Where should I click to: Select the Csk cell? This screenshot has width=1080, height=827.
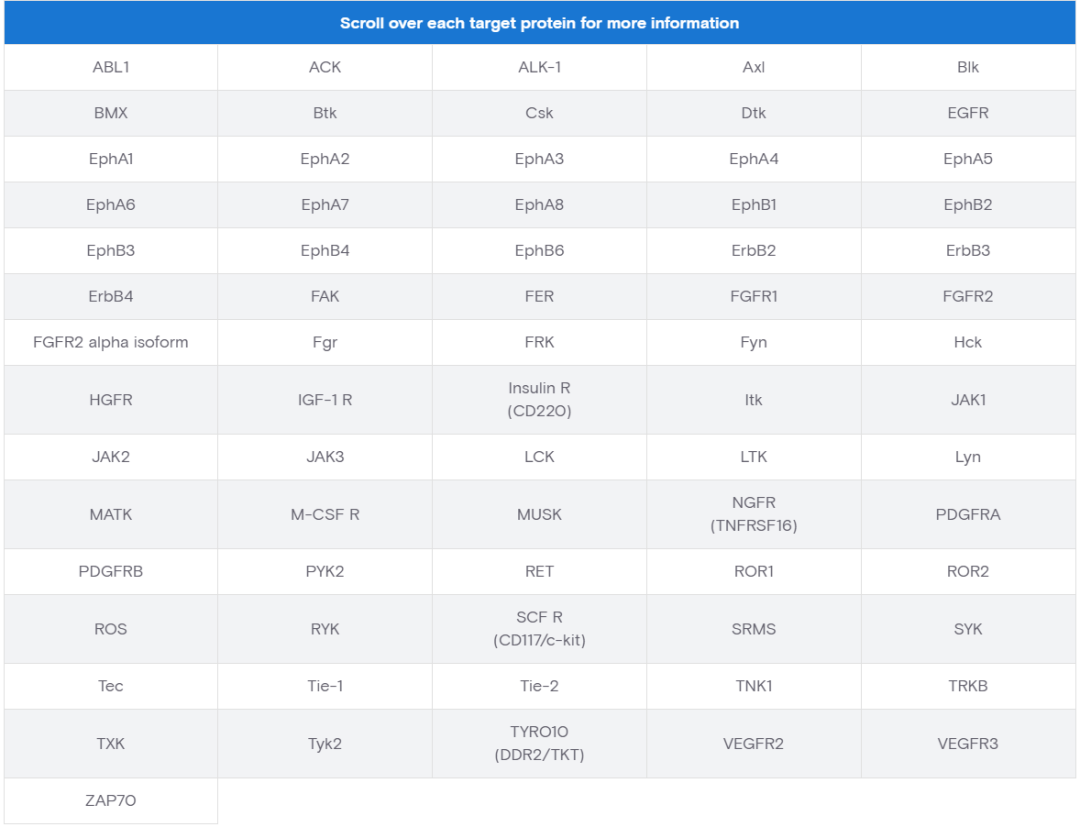pyautogui.click(x=539, y=113)
